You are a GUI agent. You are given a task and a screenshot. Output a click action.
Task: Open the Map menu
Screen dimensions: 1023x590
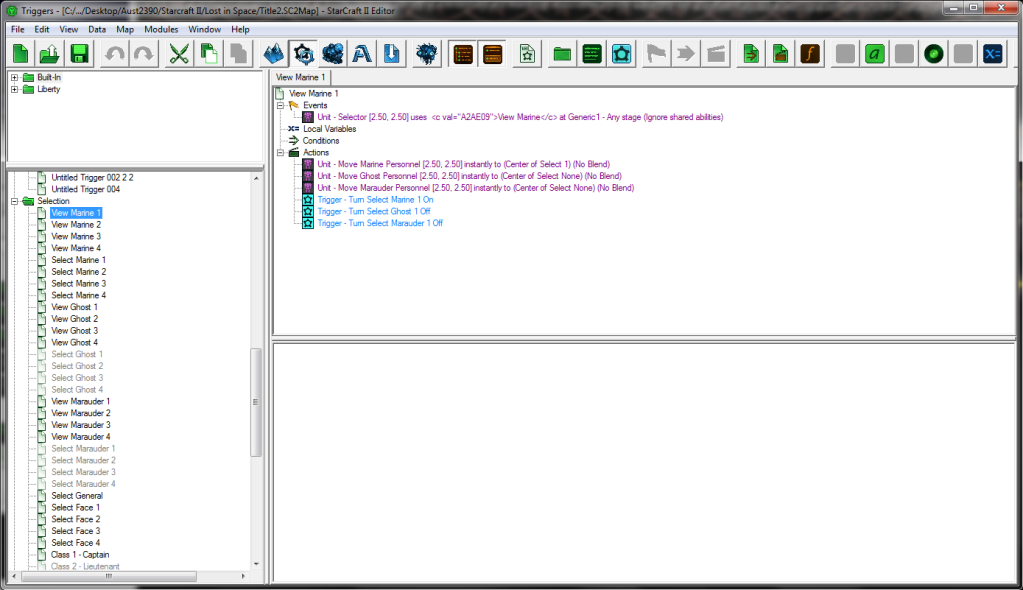pyautogui.click(x=125, y=29)
